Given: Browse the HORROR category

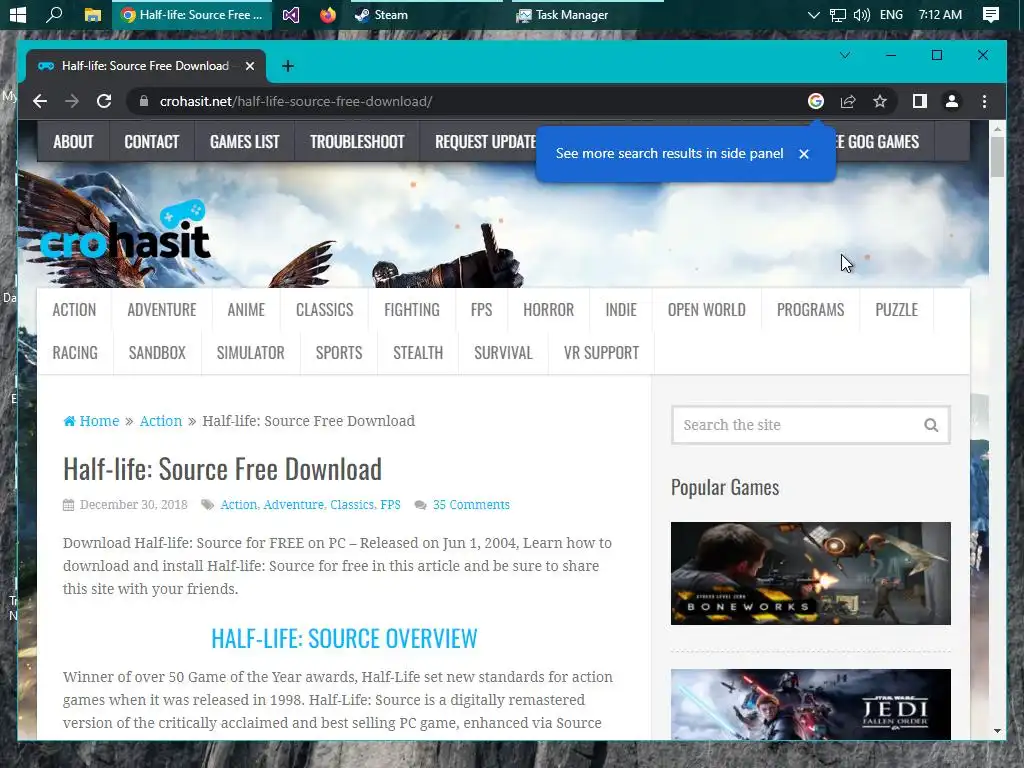Looking at the screenshot, I should click(x=549, y=310).
